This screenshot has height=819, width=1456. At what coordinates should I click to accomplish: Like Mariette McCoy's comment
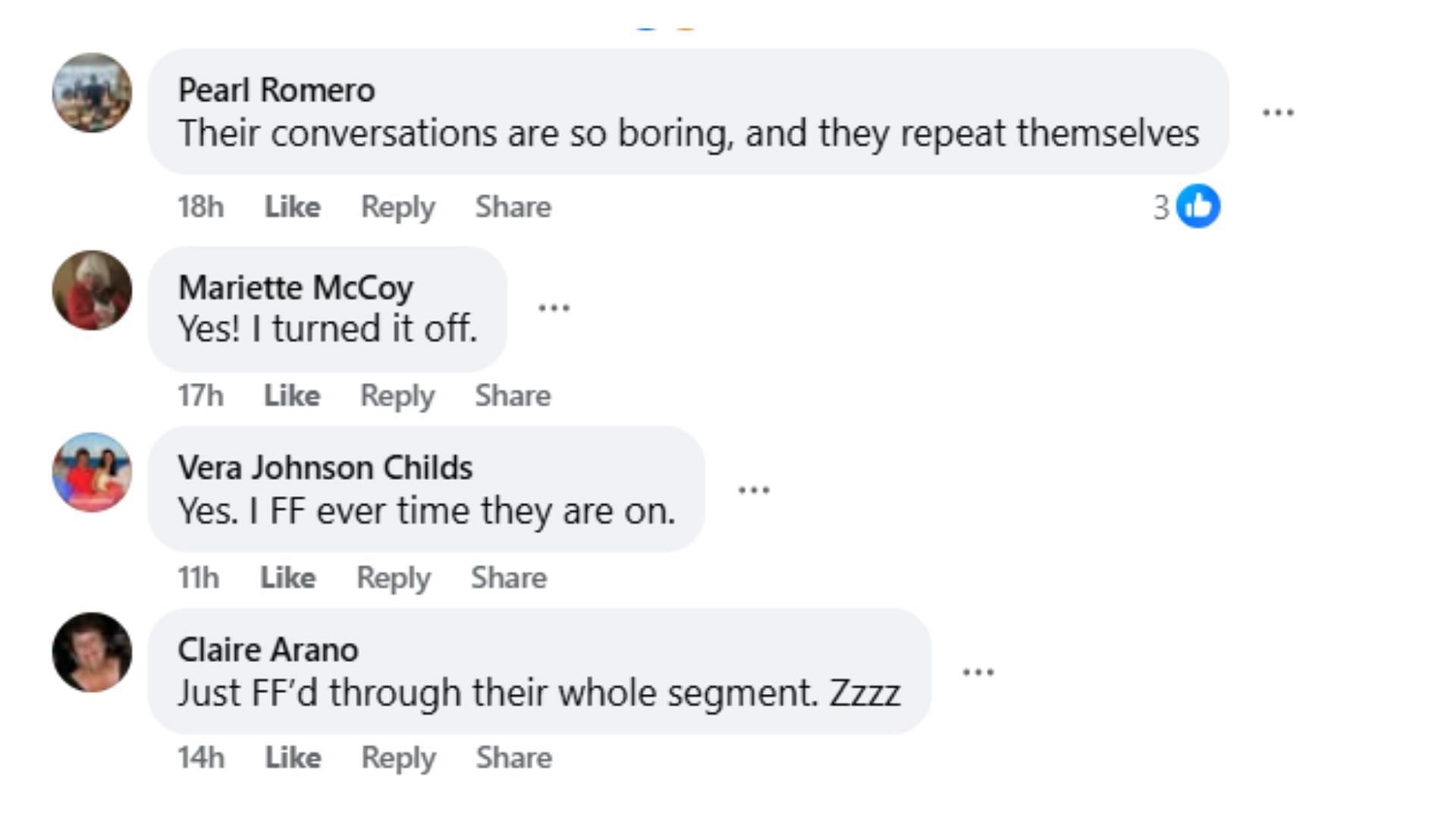292,395
